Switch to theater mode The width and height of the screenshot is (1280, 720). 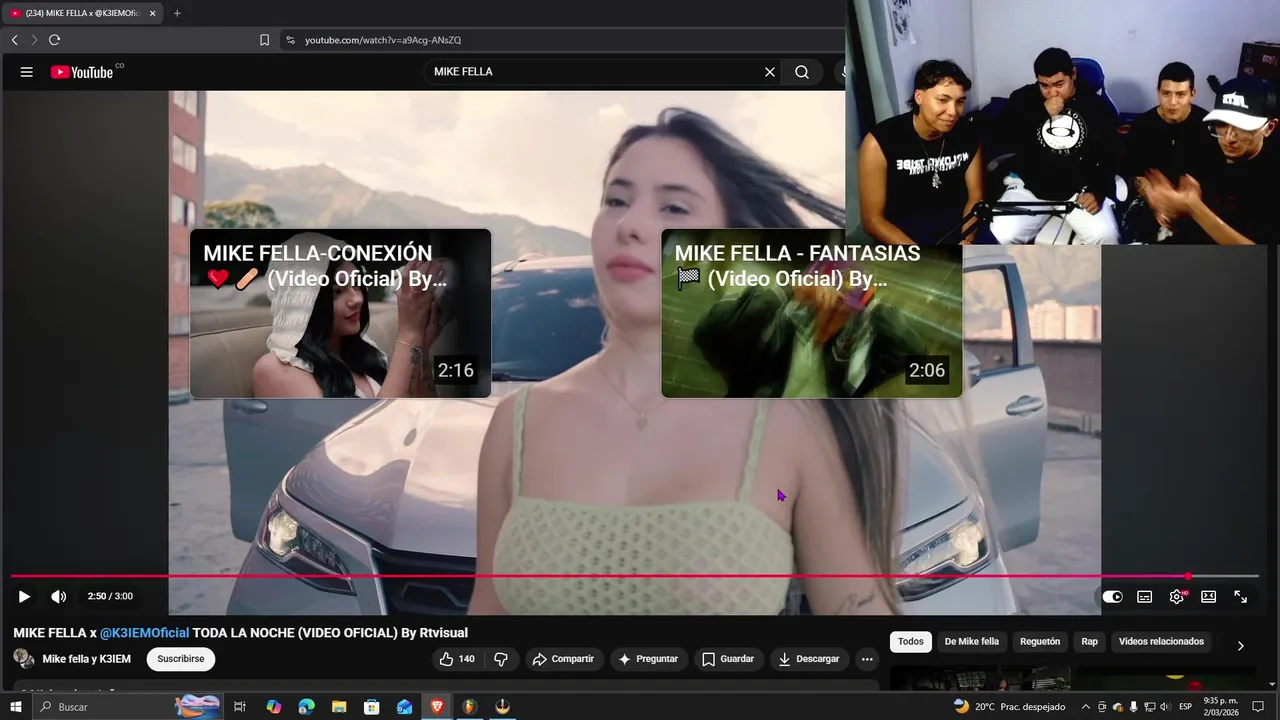(x=1209, y=597)
